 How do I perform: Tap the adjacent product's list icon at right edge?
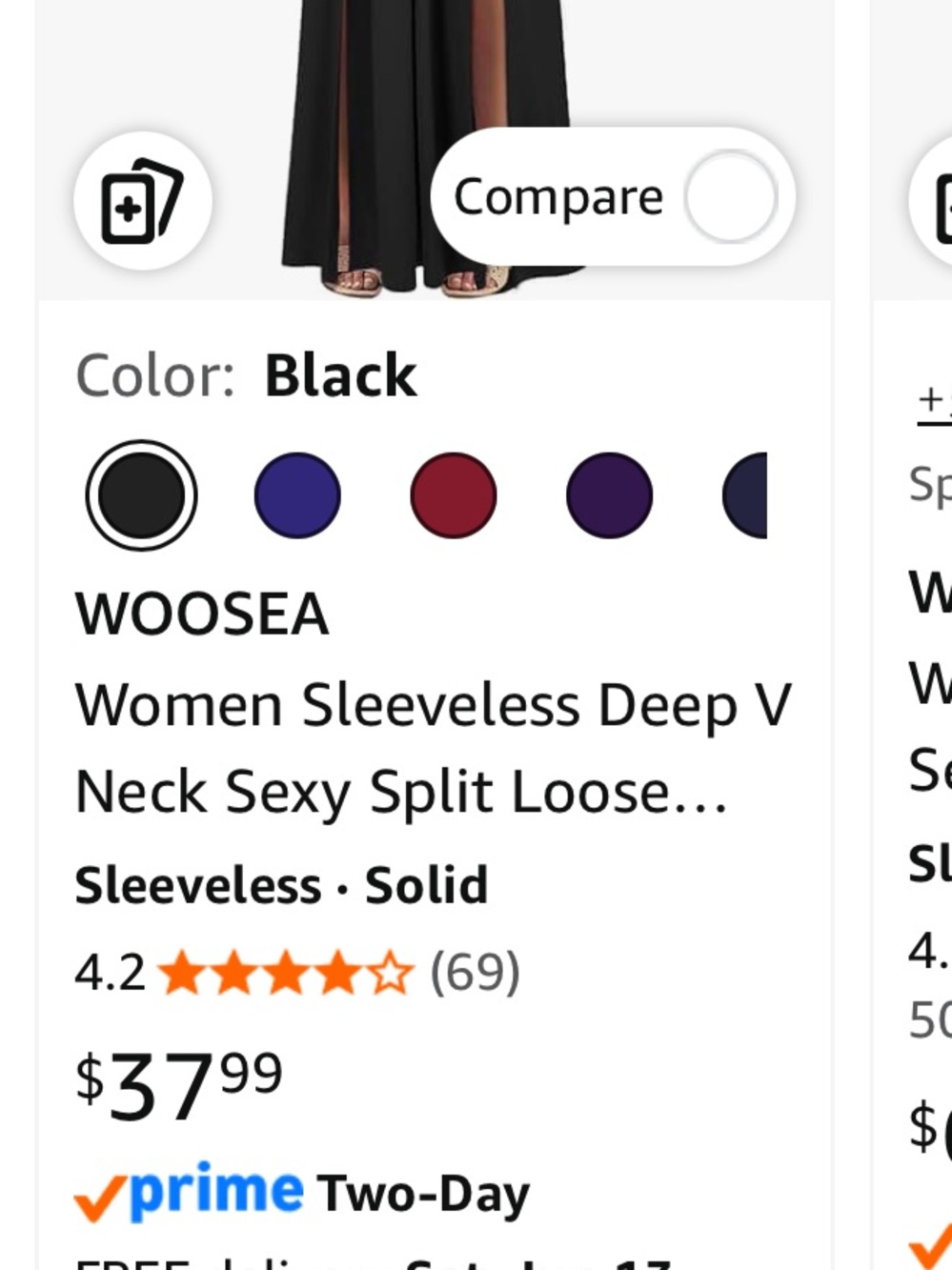pos(931,201)
